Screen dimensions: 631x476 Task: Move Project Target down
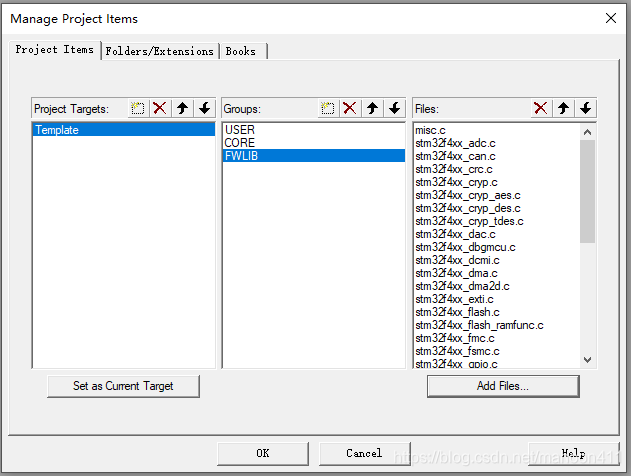click(x=205, y=108)
